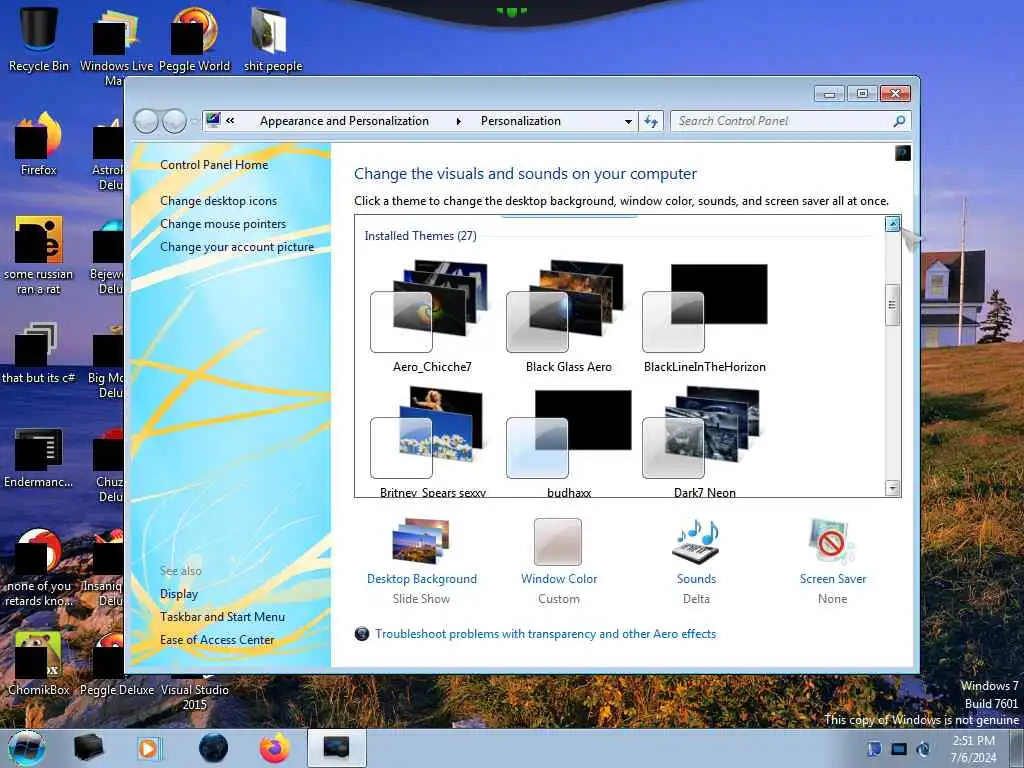The height and width of the screenshot is (768, 1024).
Task: Open the Window Color swatch
Action: pos(558,542)
